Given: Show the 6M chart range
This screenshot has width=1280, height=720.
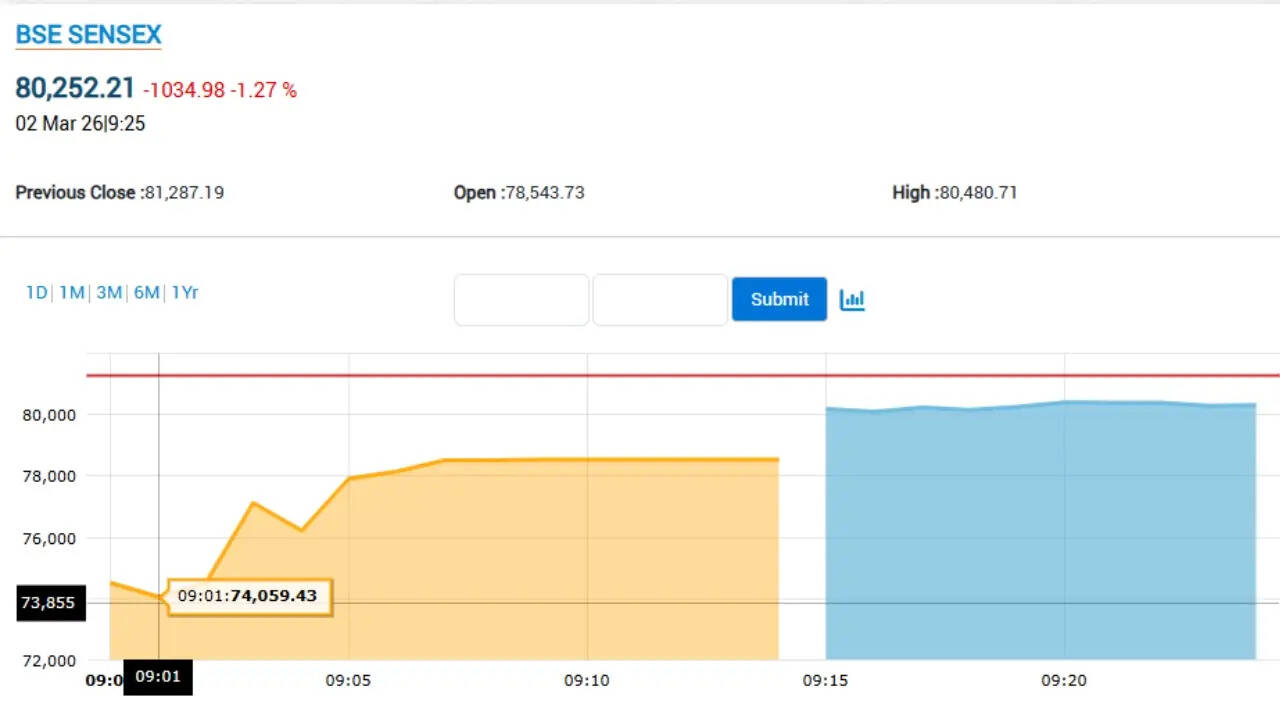Looking at the screenshot, I should click(147, 293).
